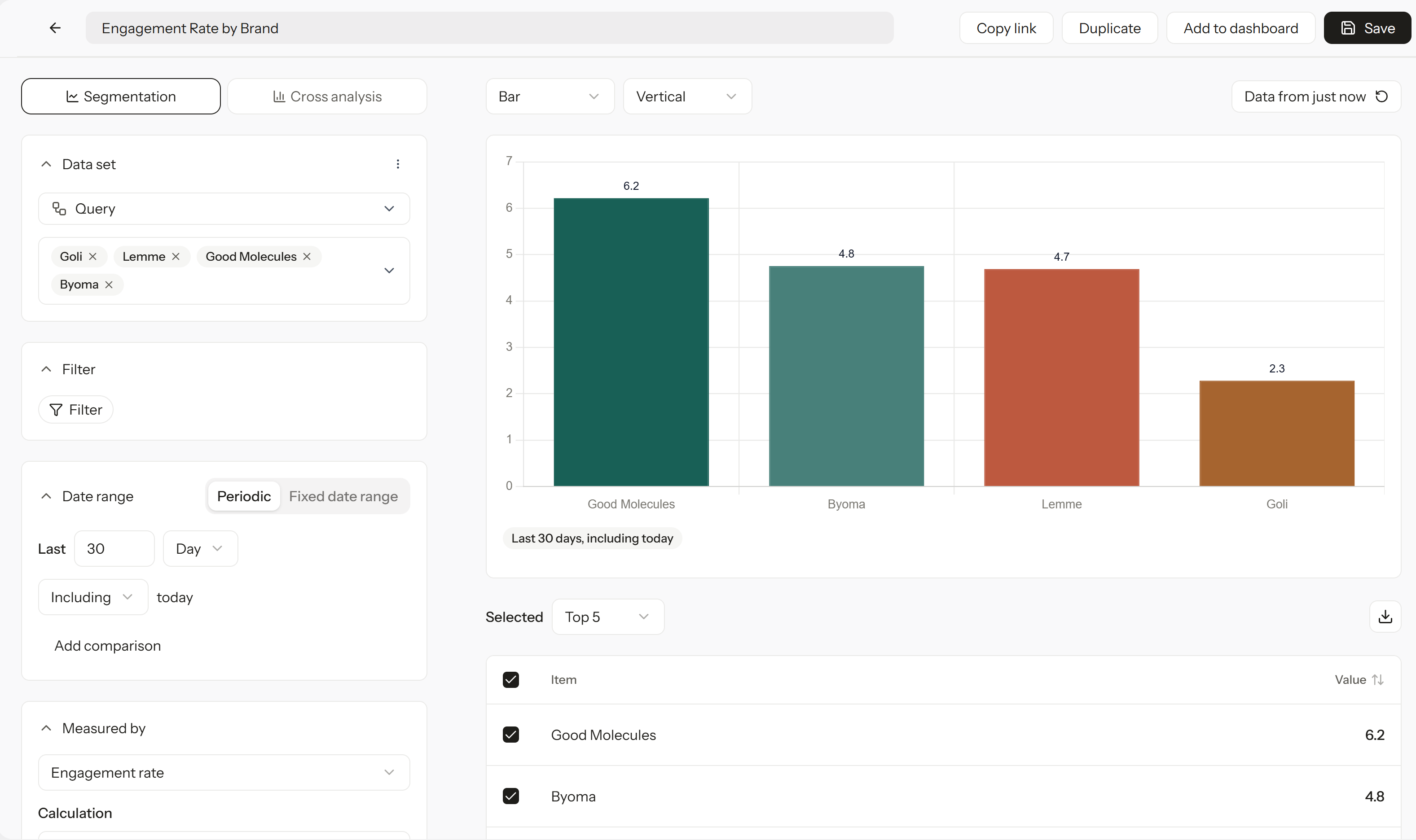Click the Goli brown bar
This screenshot has height=840, width=1416.
pyautogui.click(x=1277, y=433)
